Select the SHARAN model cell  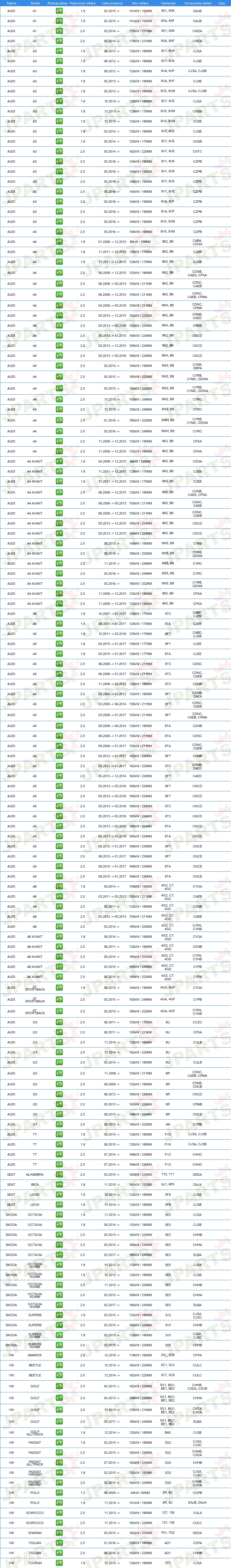click(35, 1533)
